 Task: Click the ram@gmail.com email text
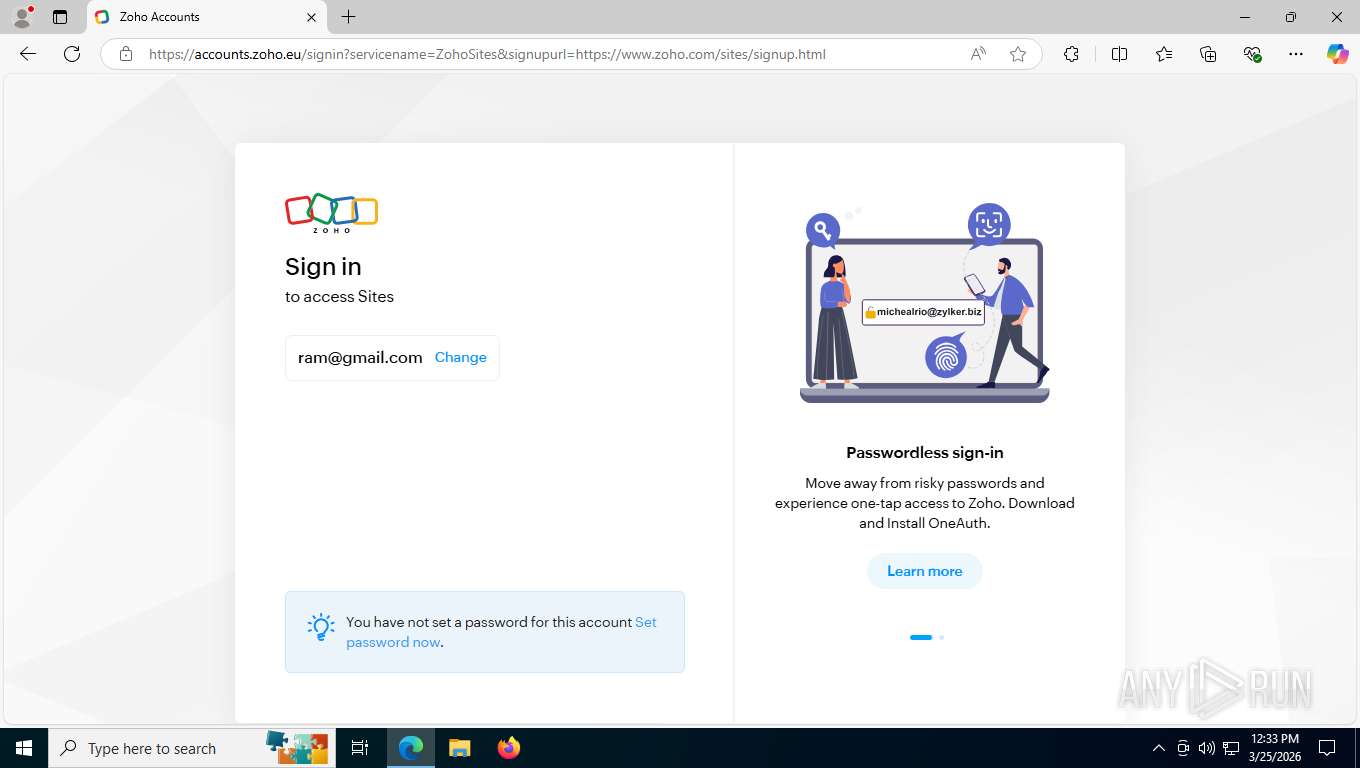[360, 357]
